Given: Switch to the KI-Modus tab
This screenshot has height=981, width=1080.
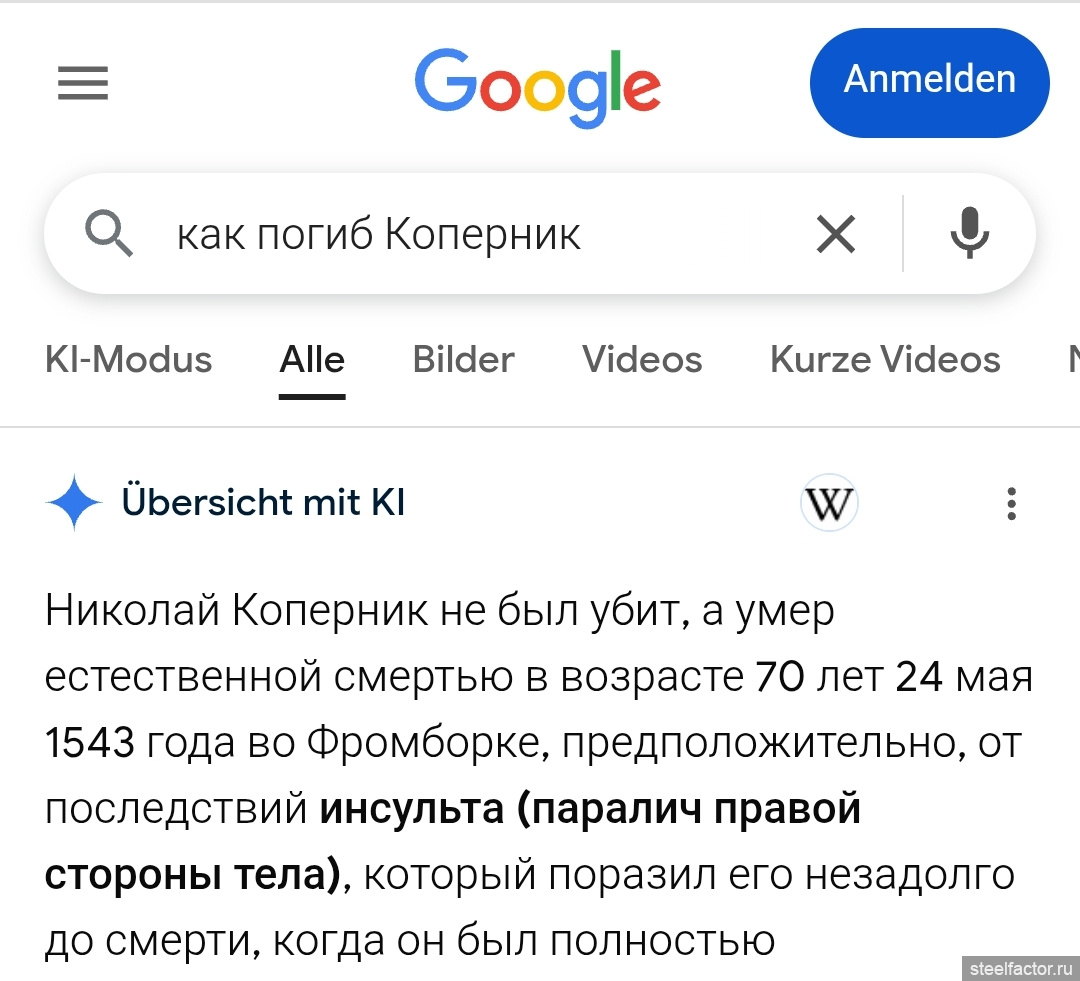Looking at the screenshot, I should pyautogui.click(x=129, y=360).
